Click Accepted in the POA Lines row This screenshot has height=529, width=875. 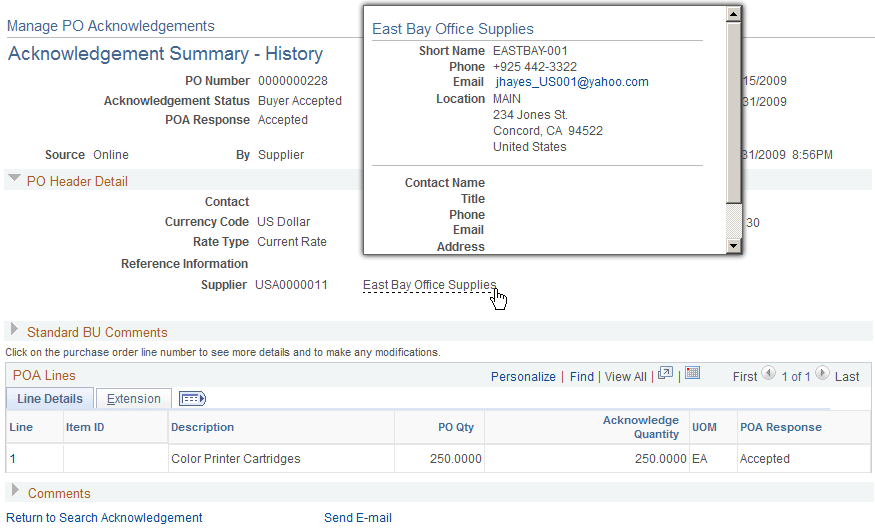click(x=765, y=459)
